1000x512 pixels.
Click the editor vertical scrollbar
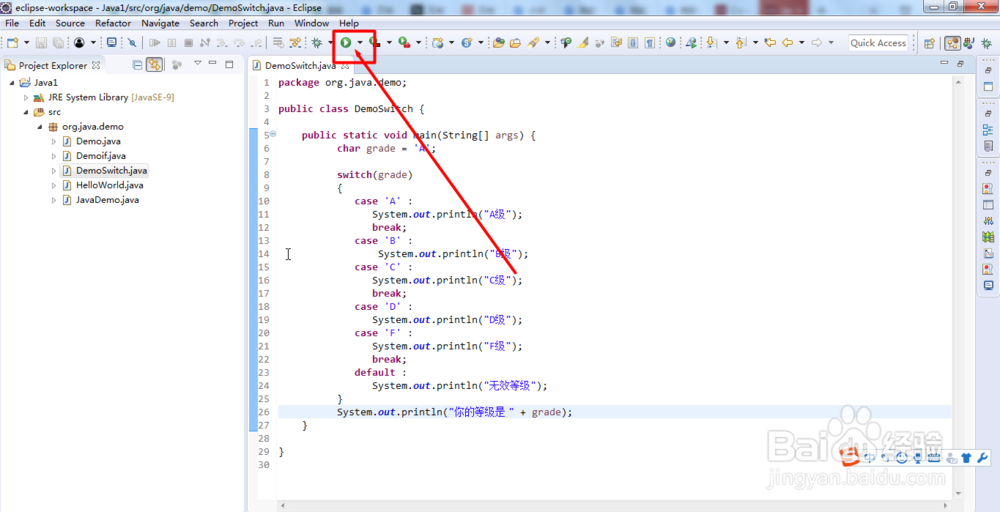(957, 287)
